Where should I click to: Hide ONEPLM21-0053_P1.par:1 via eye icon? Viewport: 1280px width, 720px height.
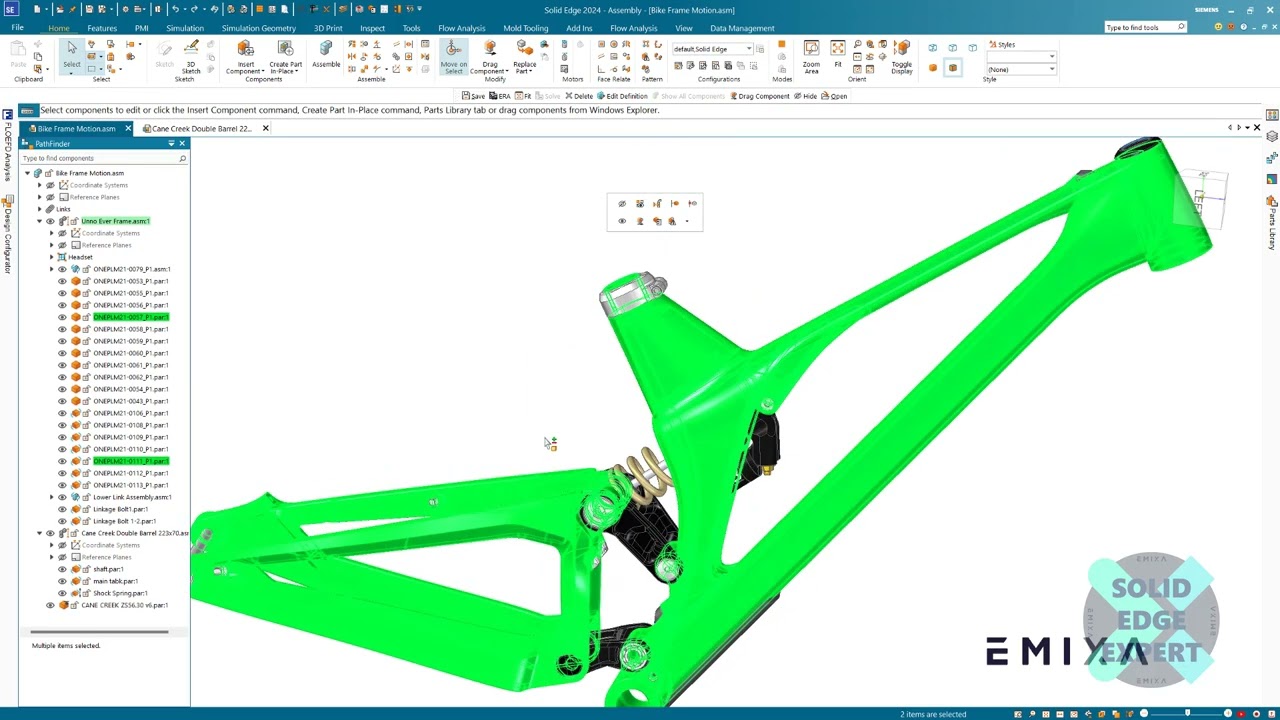[62, 281]
